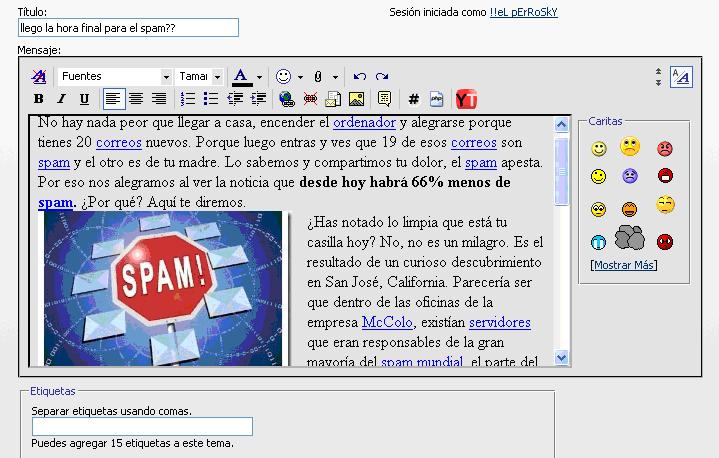Screen dimensions: 719x458
Task: Click the remove link icon
Action: [x=310, y=99]
